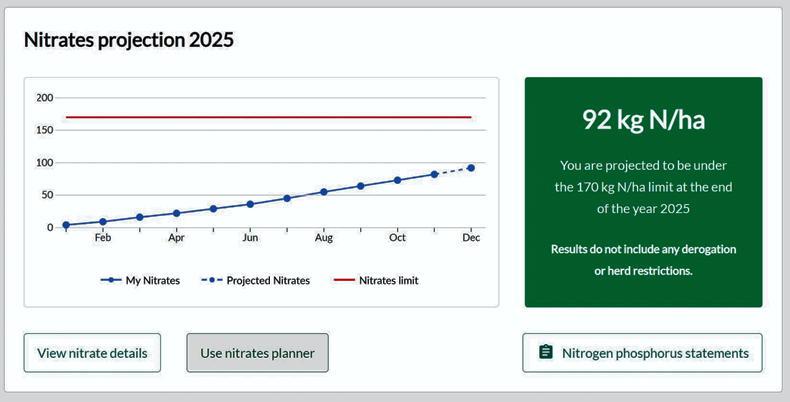Image resolution: width=790 pixels, height=402 pixels.
Task: Select the first data point on the chart
Action: pos(66,225)
